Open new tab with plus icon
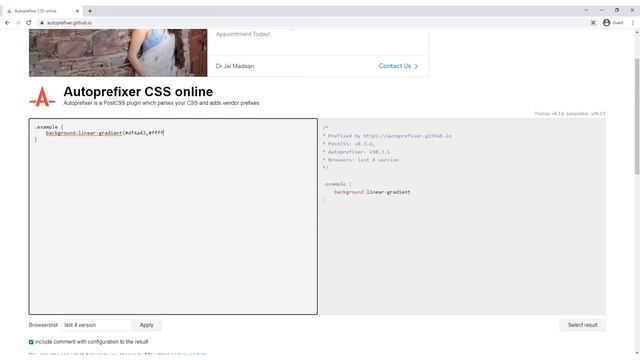This screenshot has height=360, width=640. click(x=90, y=11)
